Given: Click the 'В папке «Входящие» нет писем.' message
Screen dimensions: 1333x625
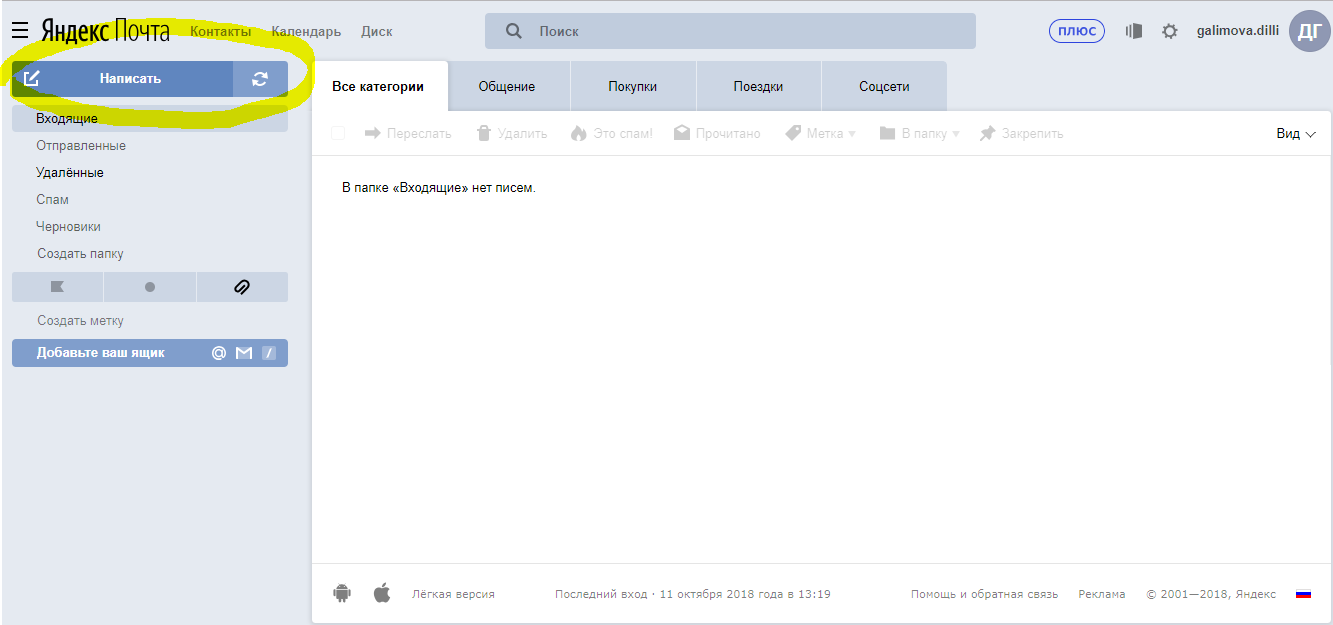Looking at the screenshot, I should (439, 188).
